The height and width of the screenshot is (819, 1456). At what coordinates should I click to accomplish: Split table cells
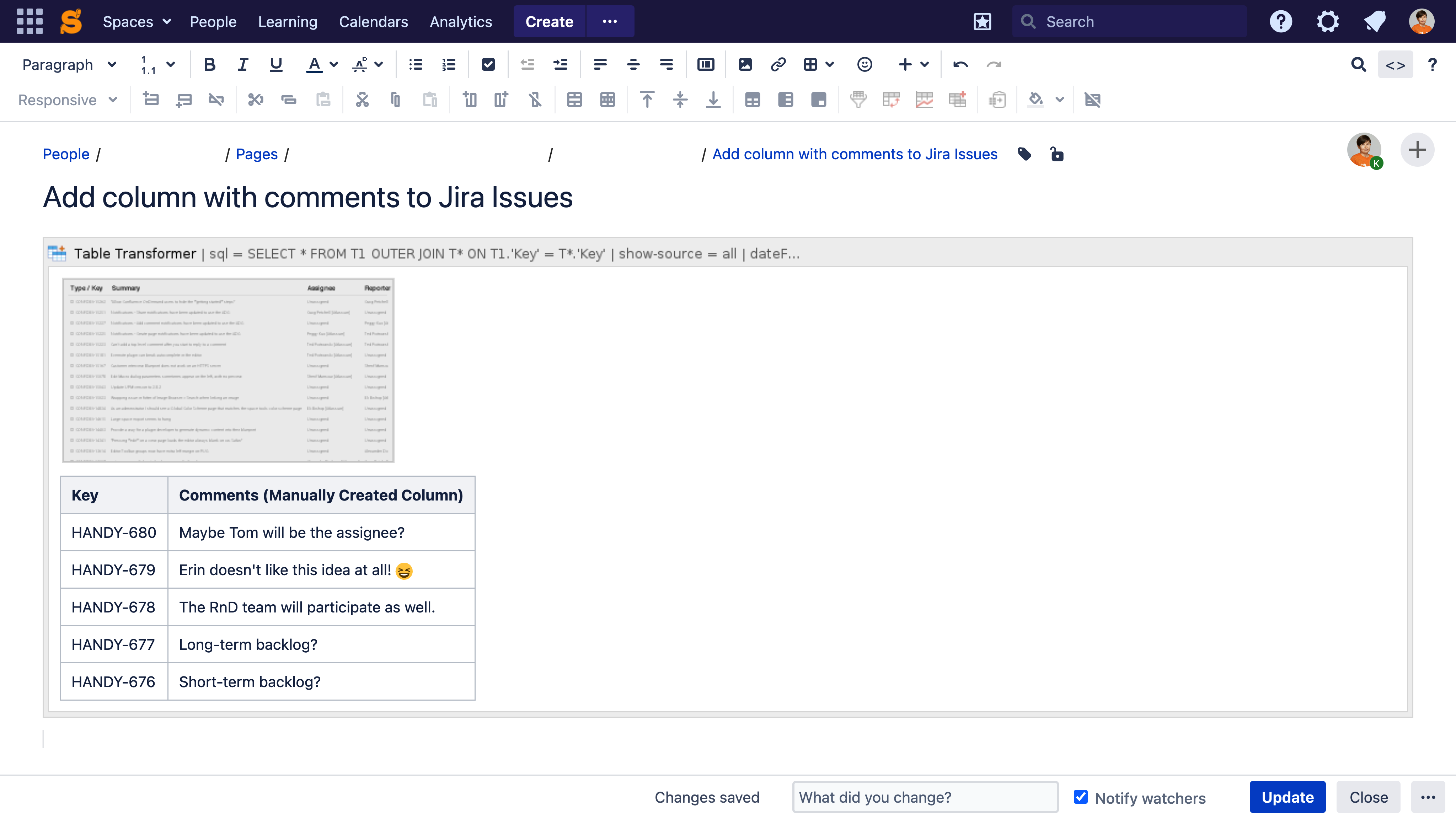click(x=607, y=100)
